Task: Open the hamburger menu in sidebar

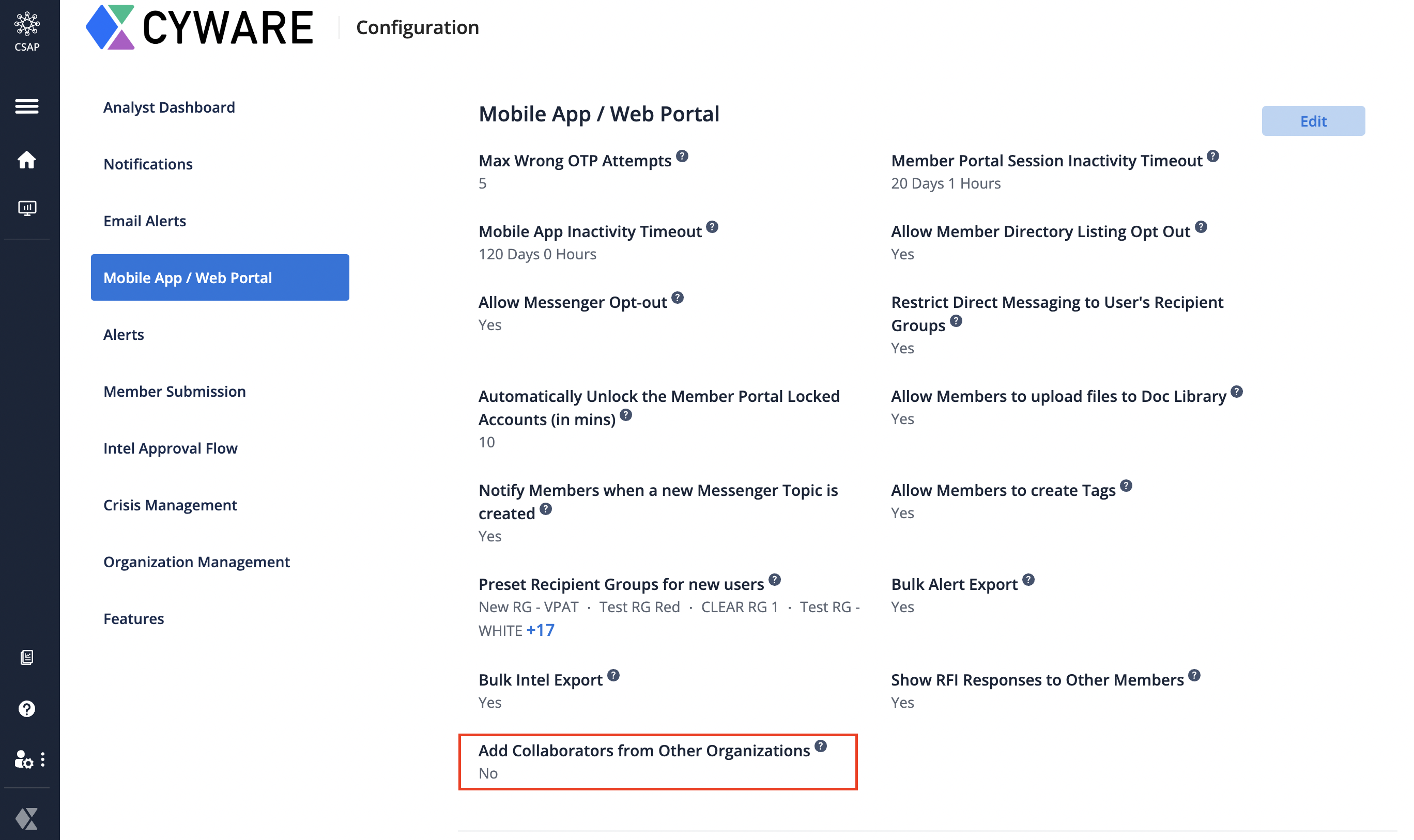Action: [x=26, y=106]
